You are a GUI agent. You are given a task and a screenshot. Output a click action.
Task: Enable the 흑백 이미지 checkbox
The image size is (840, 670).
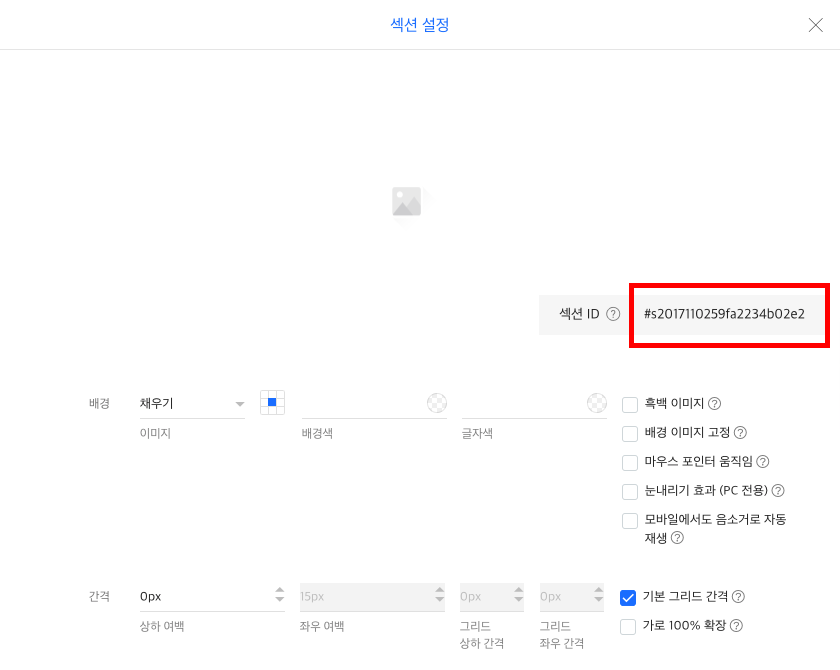coord(630,405)
